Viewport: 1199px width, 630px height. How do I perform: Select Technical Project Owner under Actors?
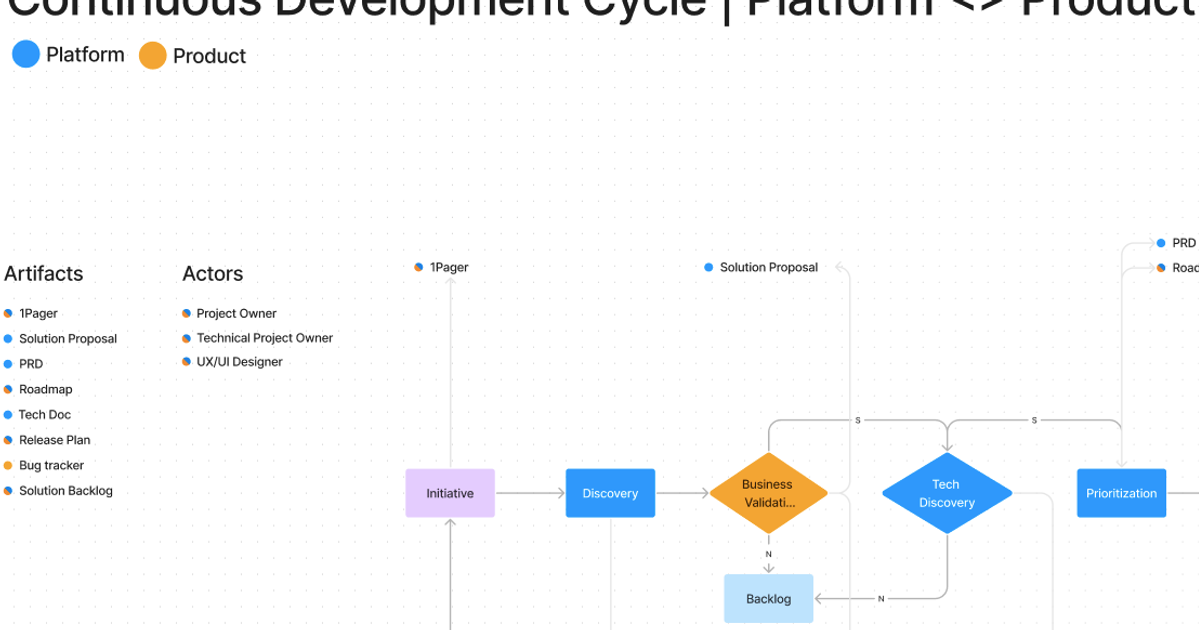(264, 337)
